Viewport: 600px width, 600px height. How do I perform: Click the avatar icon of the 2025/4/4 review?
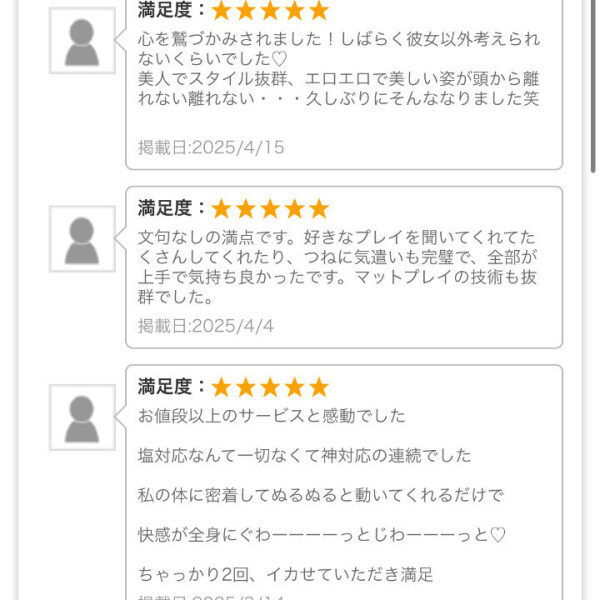click(82, 239)
